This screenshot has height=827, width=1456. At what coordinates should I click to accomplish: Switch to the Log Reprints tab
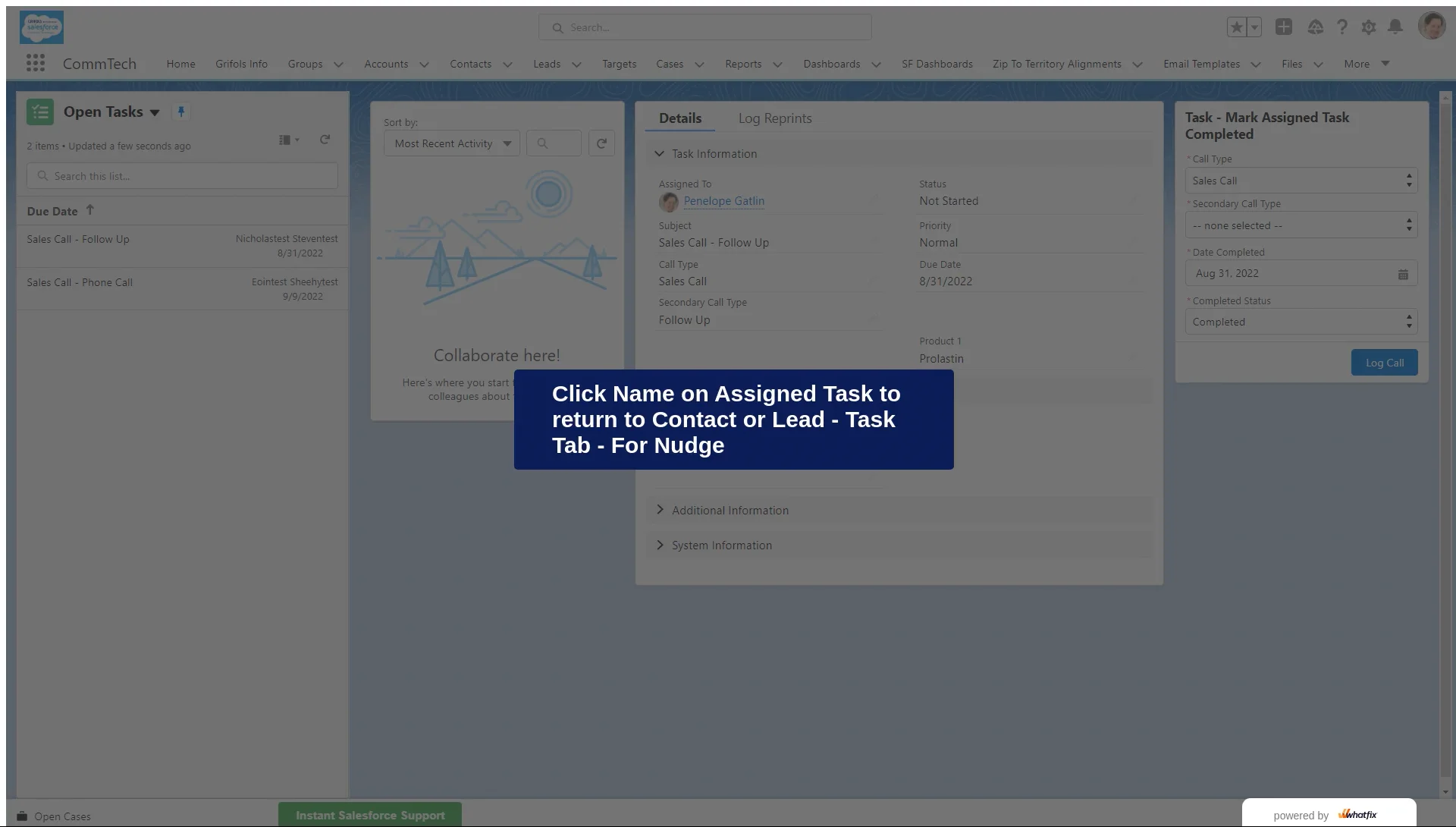775,118
